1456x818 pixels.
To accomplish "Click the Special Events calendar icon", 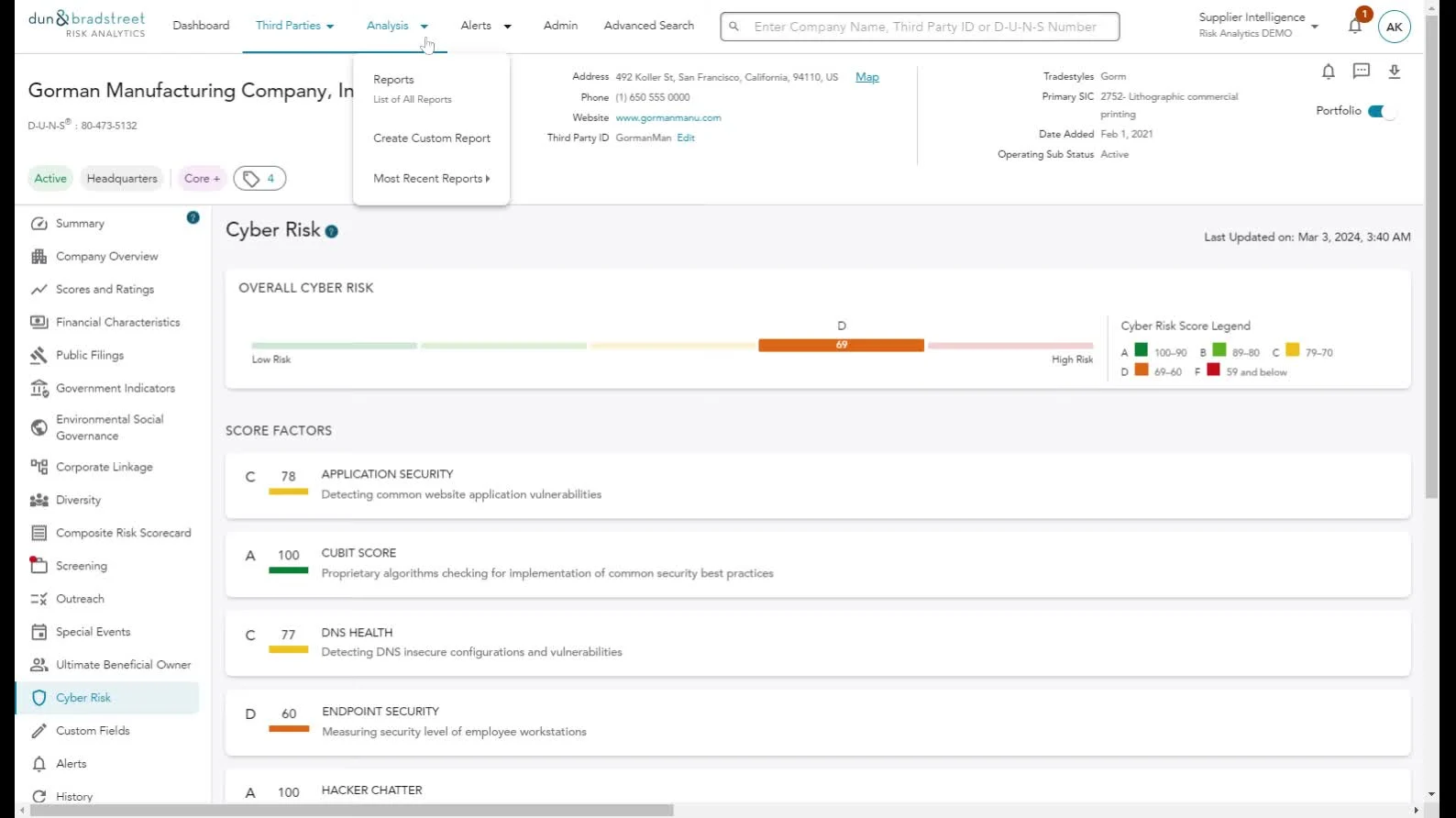I will click(39, 633).
